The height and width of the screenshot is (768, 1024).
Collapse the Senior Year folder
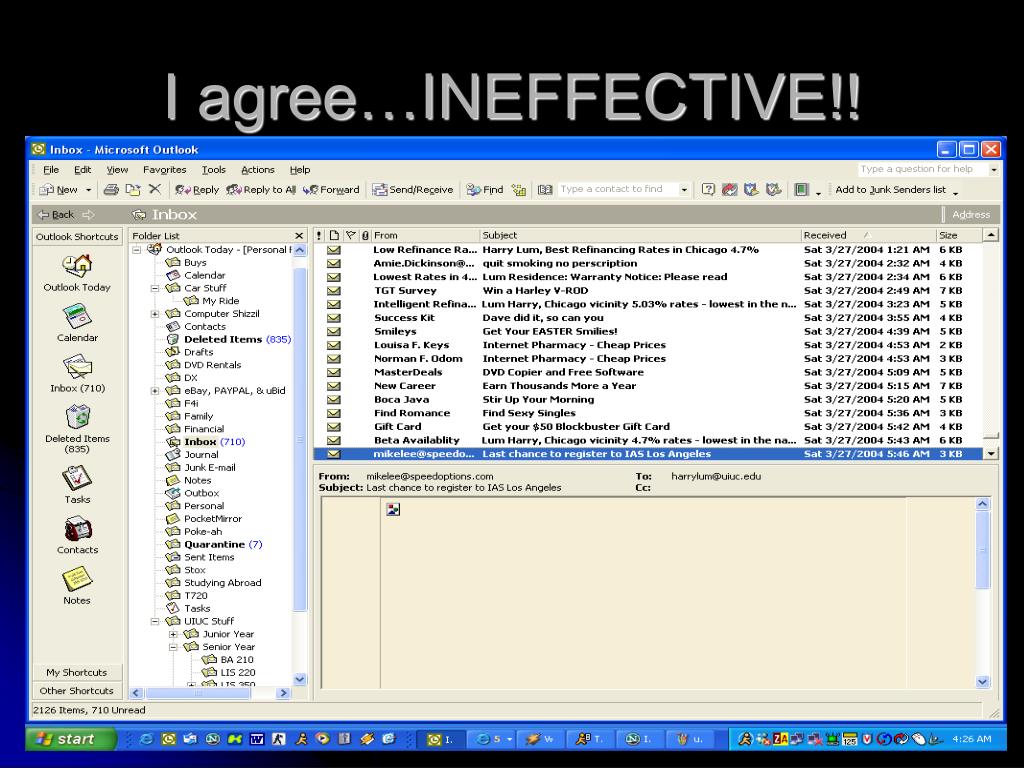click(x=174, y=647)
